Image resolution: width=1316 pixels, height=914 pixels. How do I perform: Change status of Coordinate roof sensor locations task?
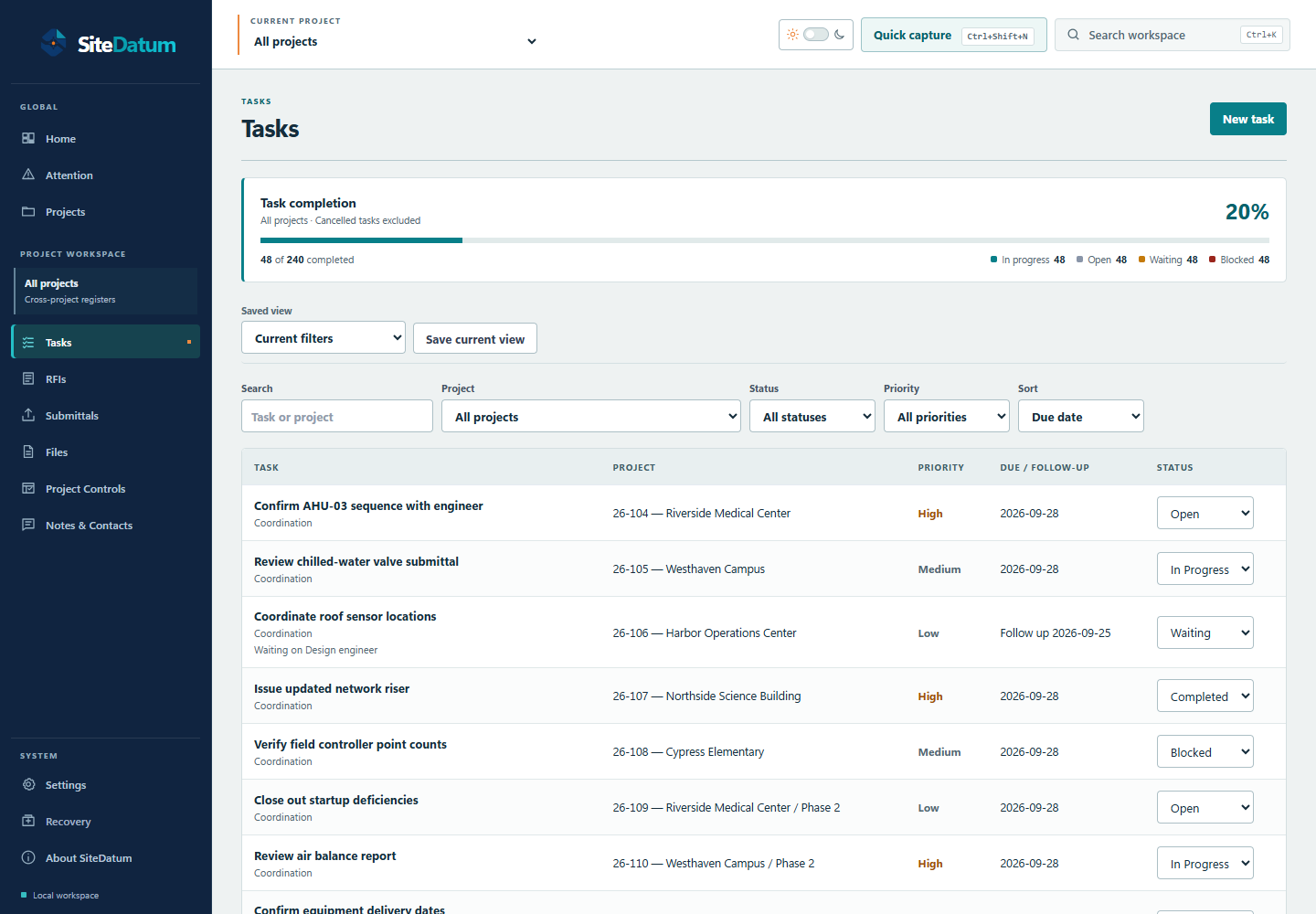1205,632
